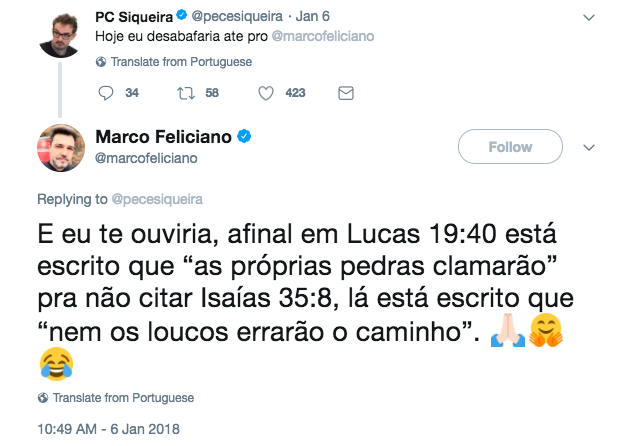Follow Marco Feliciano

click(x=510, y=147)
